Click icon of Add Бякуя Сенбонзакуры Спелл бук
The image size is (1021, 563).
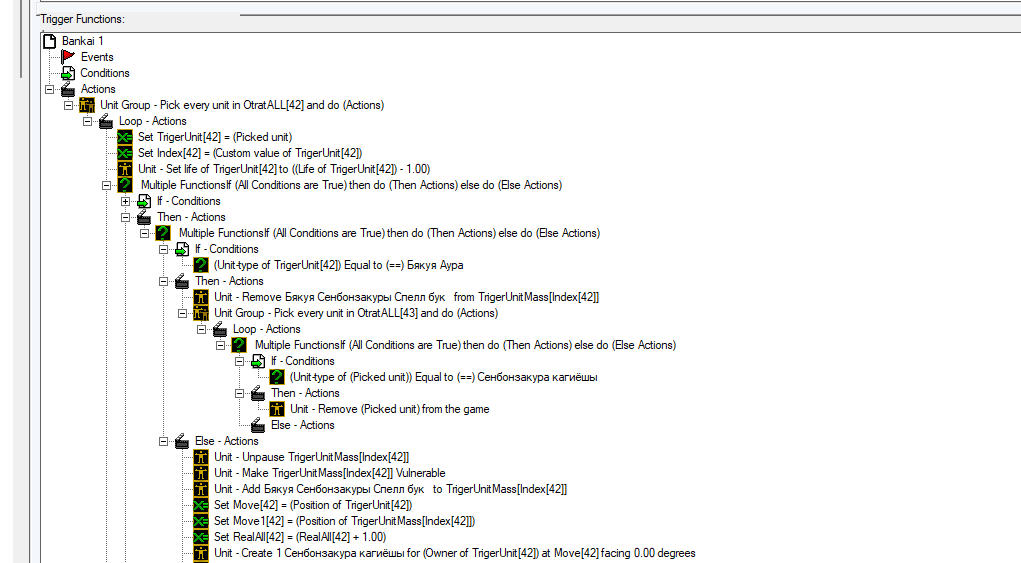[201, 489]
